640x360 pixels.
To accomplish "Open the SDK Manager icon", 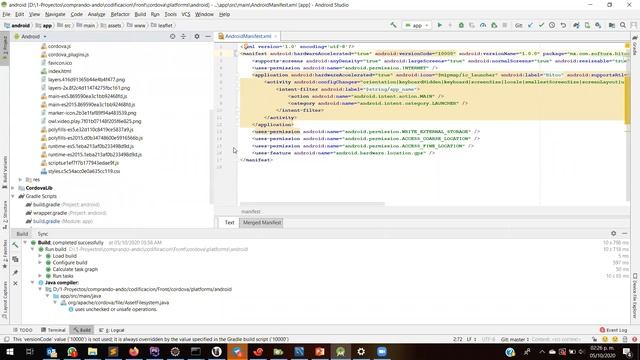I will click(598, 25).
